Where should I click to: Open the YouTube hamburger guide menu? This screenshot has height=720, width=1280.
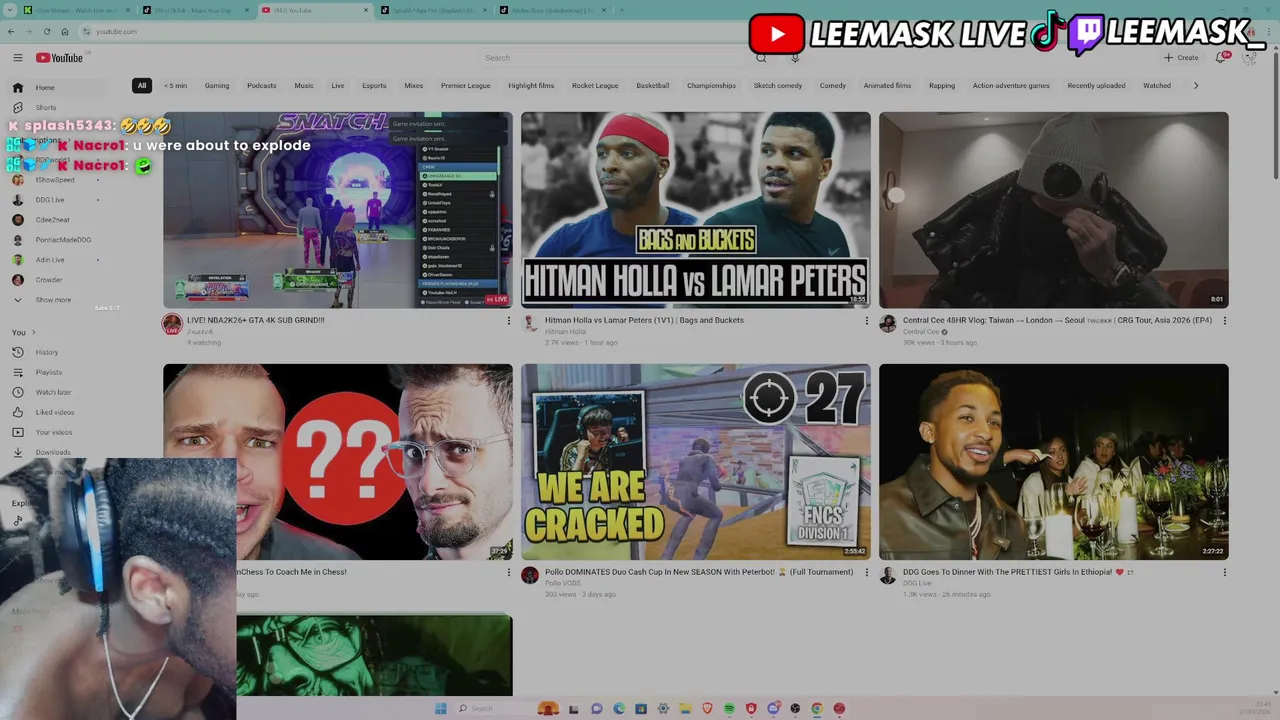pos(17,58)
